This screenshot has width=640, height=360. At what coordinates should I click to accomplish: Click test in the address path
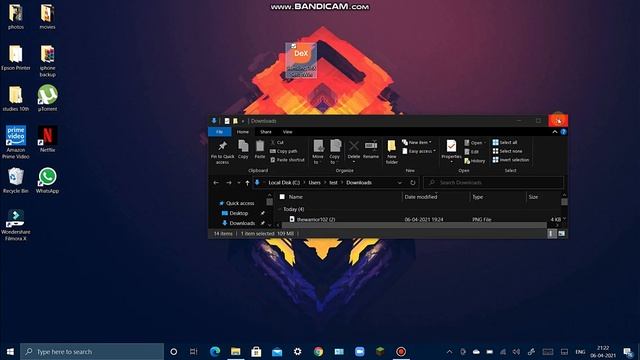[x=333, y=182]
